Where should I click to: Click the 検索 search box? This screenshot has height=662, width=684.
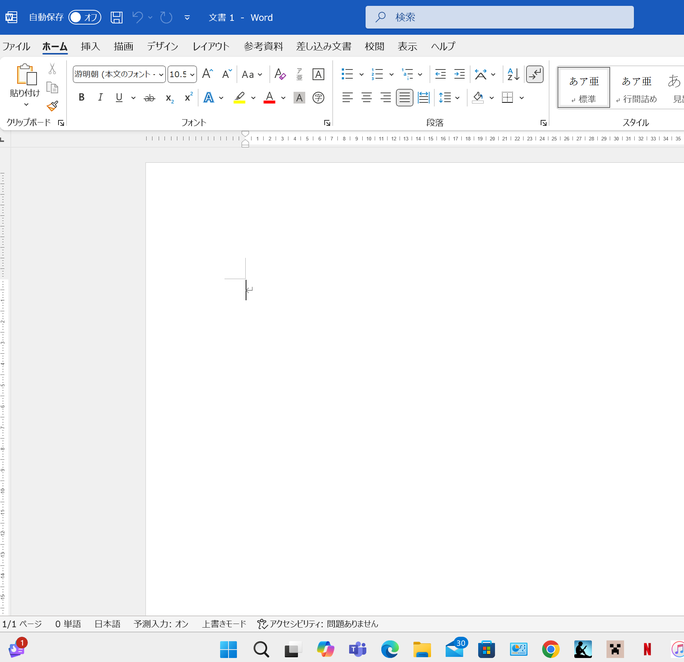[499, 17]
